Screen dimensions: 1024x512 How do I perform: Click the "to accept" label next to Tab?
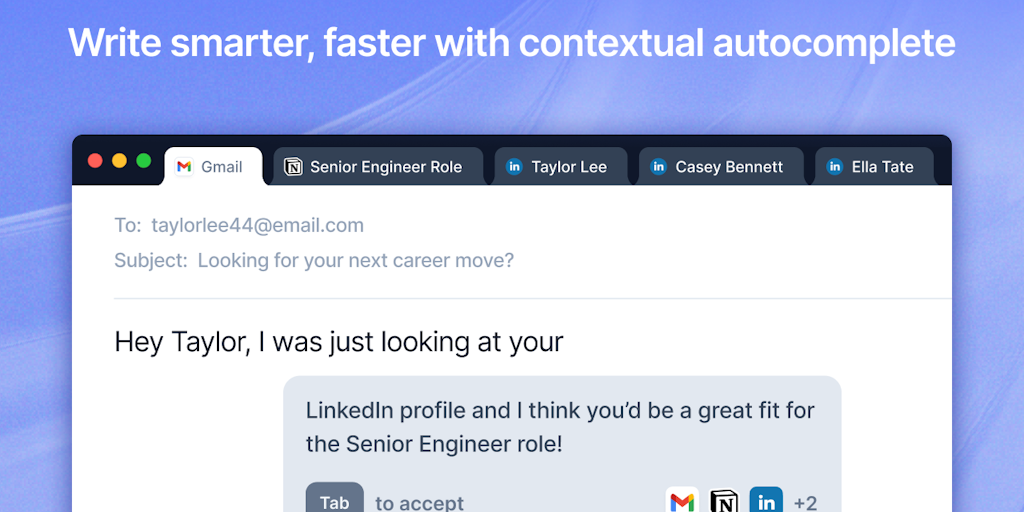[x=419, y=503]
